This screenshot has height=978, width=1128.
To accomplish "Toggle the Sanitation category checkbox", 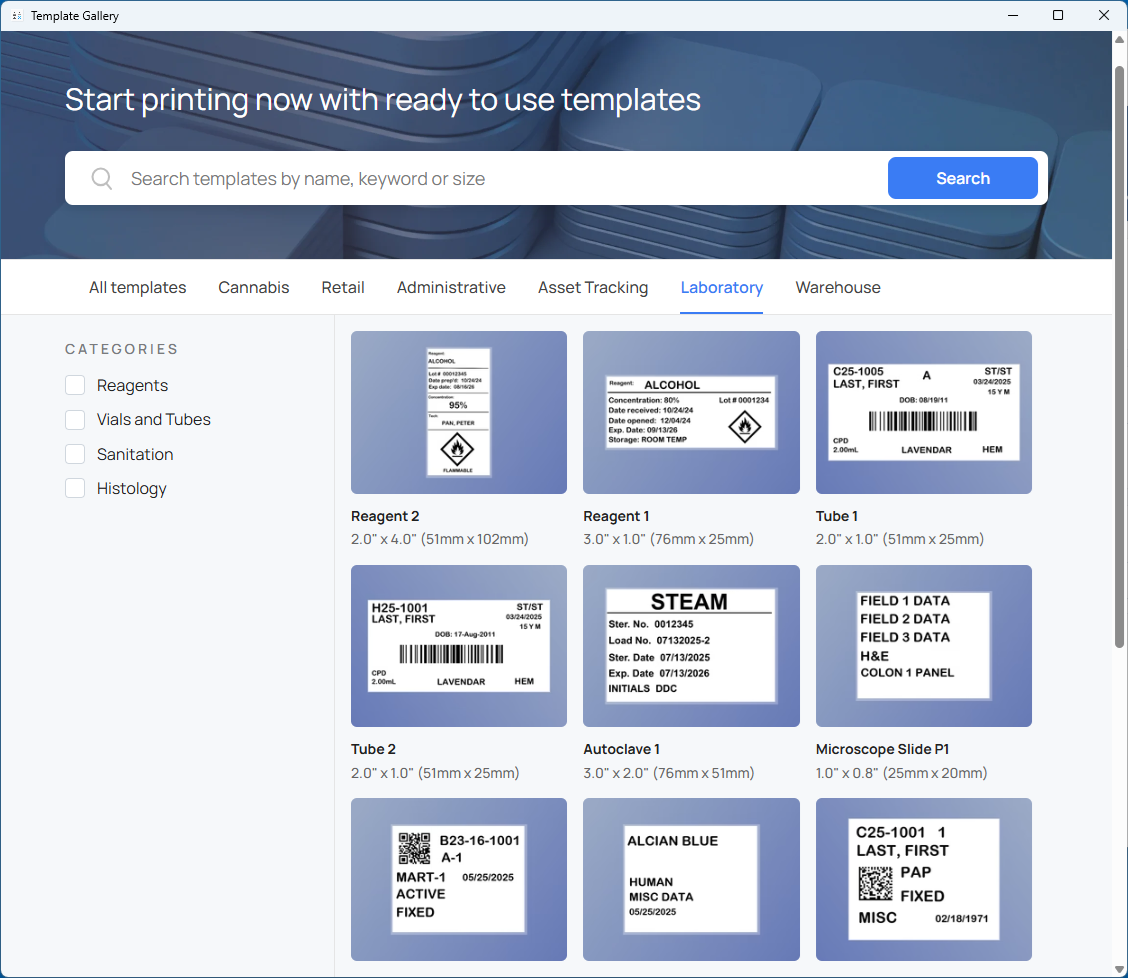I will (x=75, y=455).
